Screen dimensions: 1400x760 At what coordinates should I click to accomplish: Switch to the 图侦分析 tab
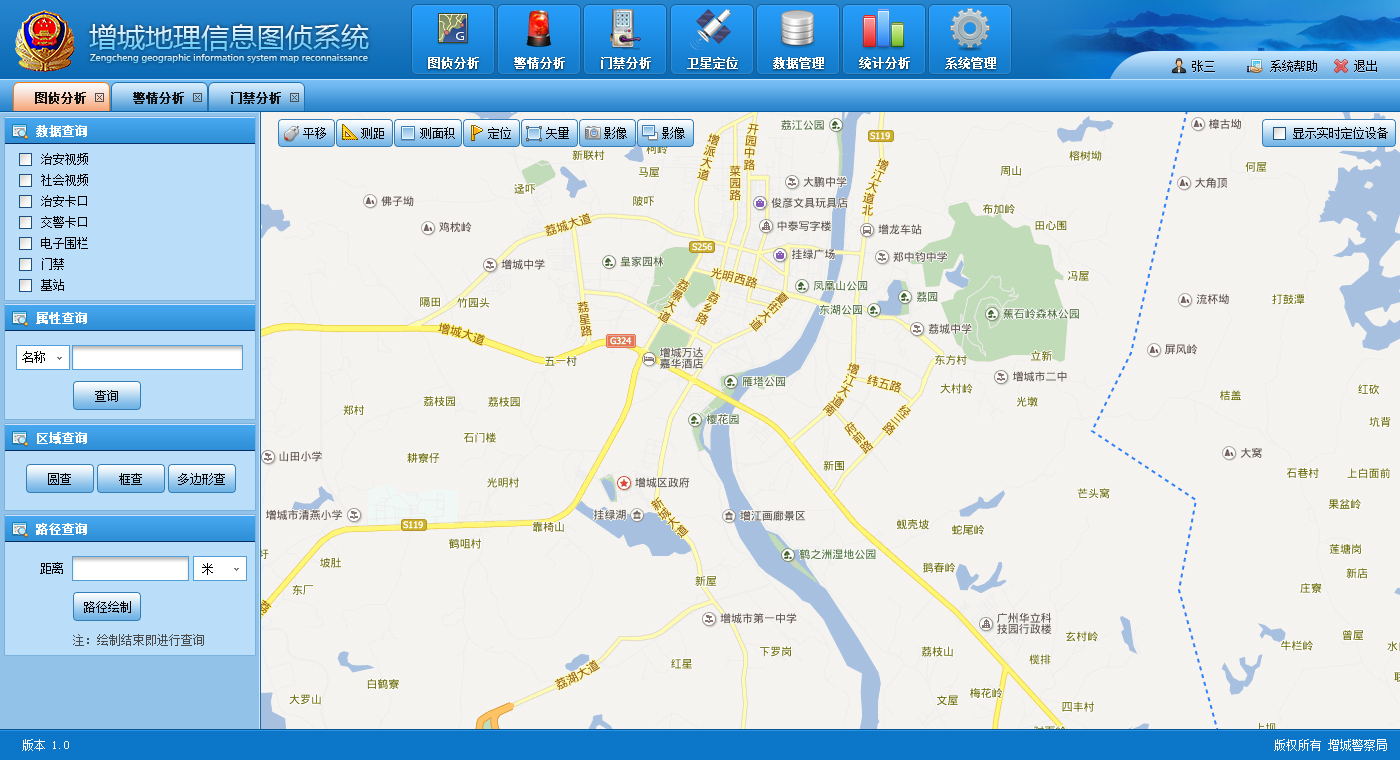[60, 98]
